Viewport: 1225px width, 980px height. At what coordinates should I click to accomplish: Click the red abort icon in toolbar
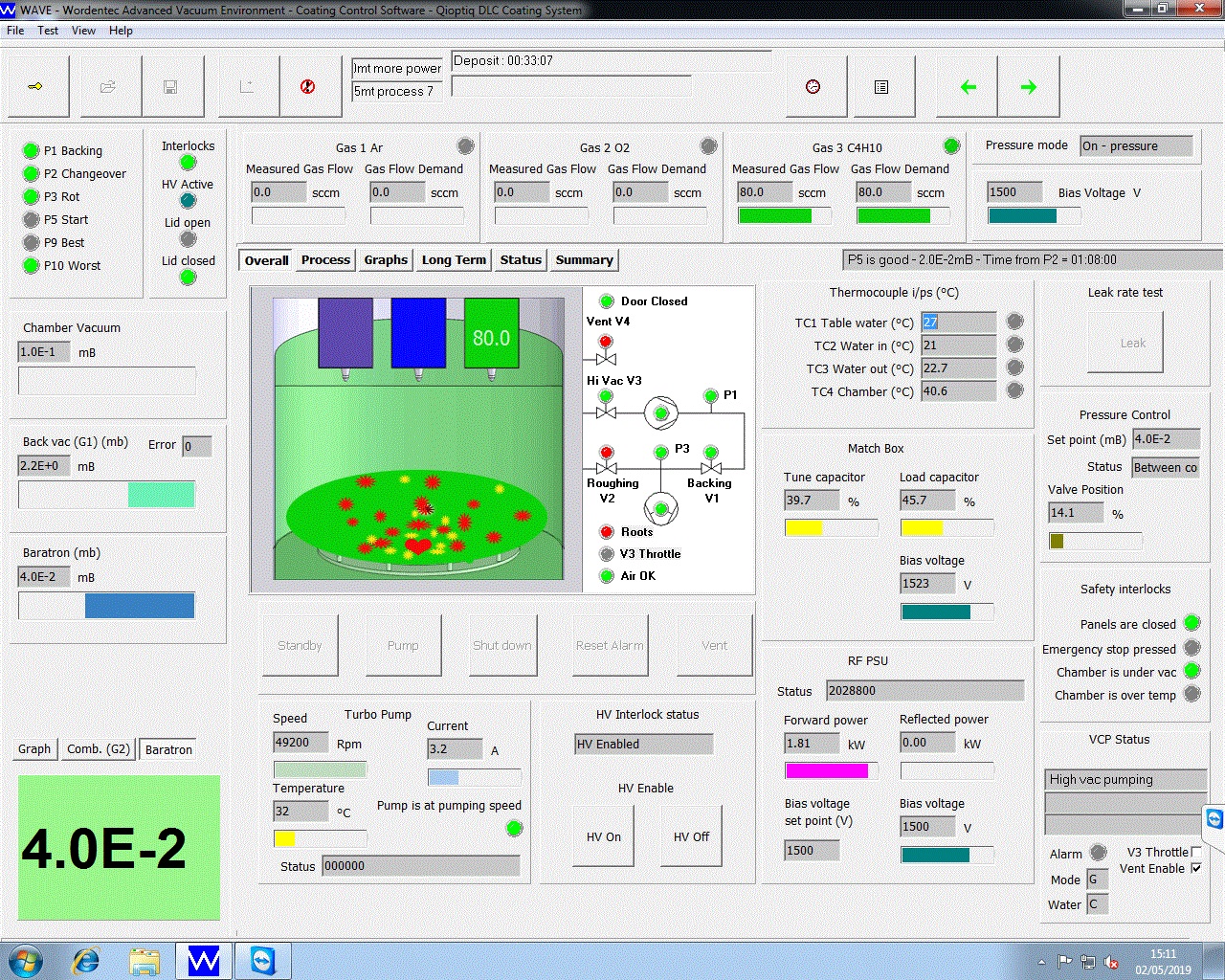pyautogui.click(x=307, y=87)
